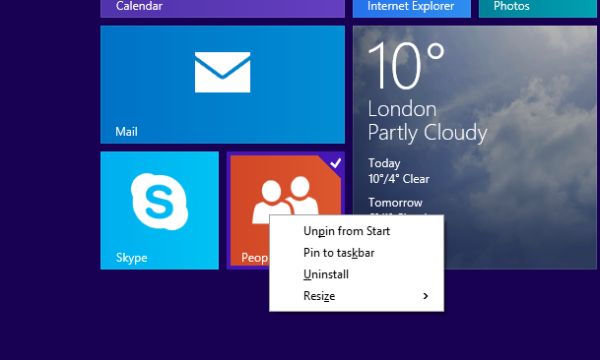Open the Weather tile showing London
Image resolution: width=600 pixels, height=360 pixels.
(474, 147)
